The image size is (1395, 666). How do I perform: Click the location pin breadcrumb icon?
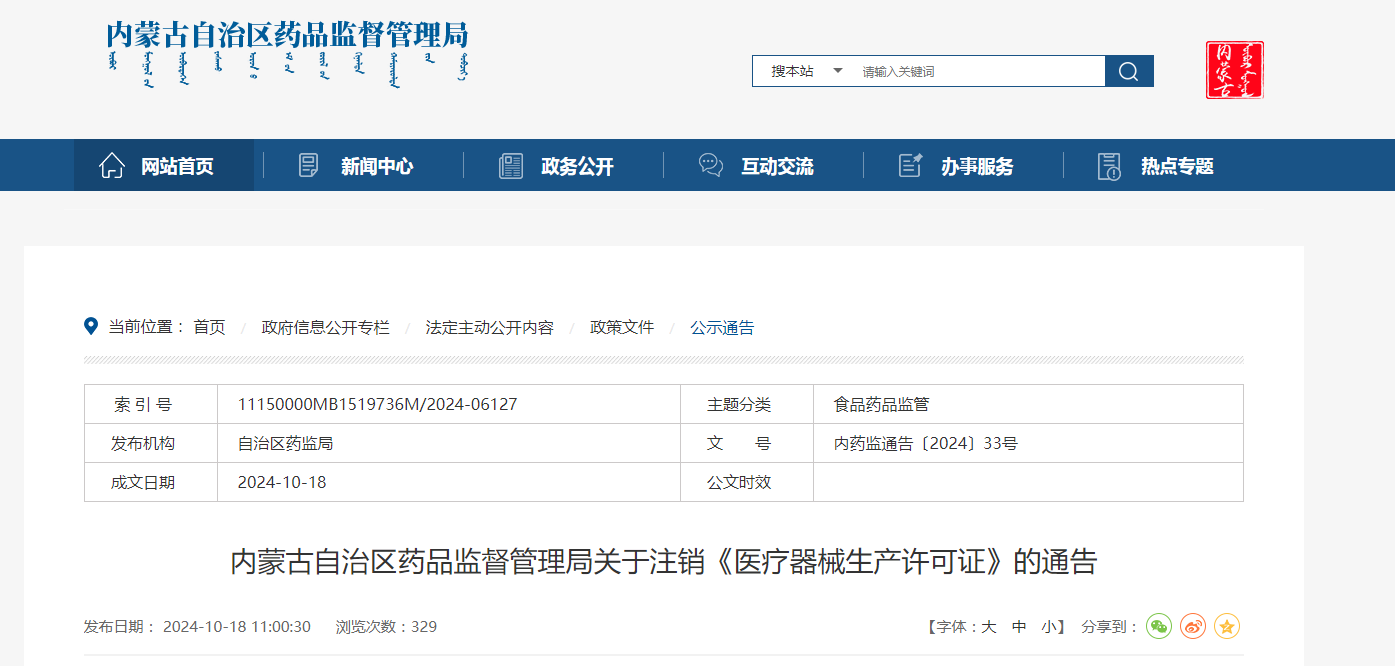(x=91, y=327)
